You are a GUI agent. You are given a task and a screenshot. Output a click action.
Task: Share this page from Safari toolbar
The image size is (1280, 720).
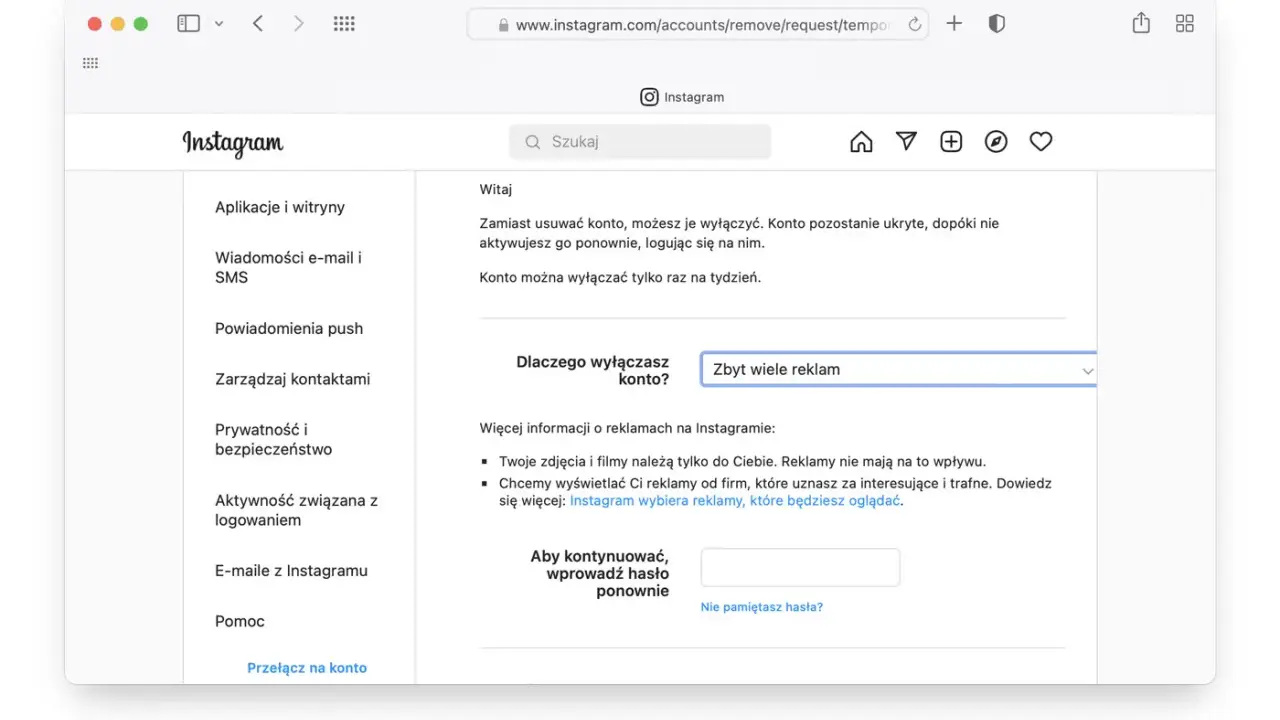(x=1141, y=23)
